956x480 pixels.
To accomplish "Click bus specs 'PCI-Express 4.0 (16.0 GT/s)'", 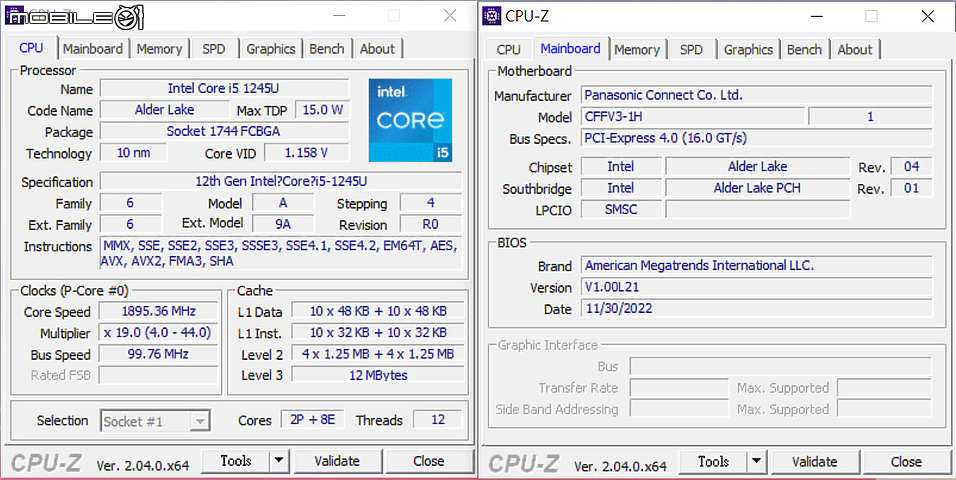I will coord(757,138).
